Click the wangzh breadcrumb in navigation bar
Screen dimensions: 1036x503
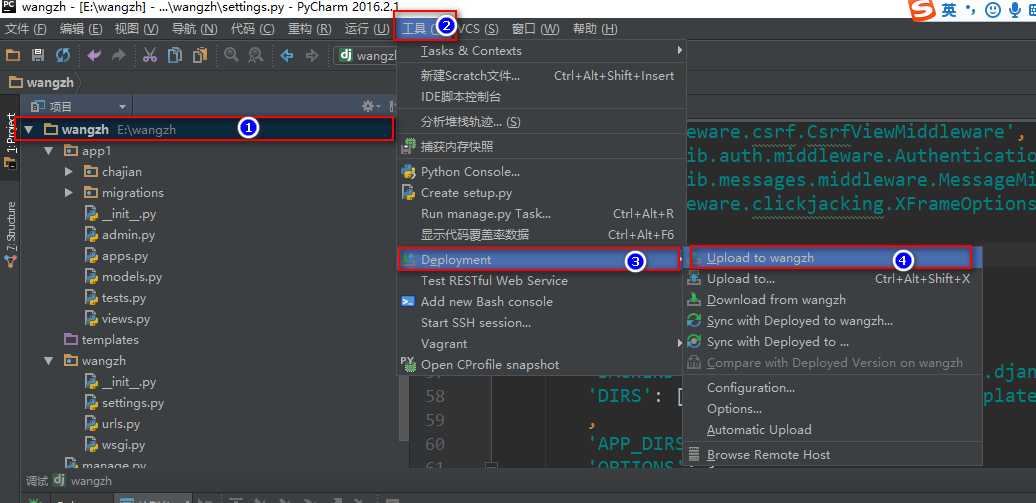click(43, 83)
